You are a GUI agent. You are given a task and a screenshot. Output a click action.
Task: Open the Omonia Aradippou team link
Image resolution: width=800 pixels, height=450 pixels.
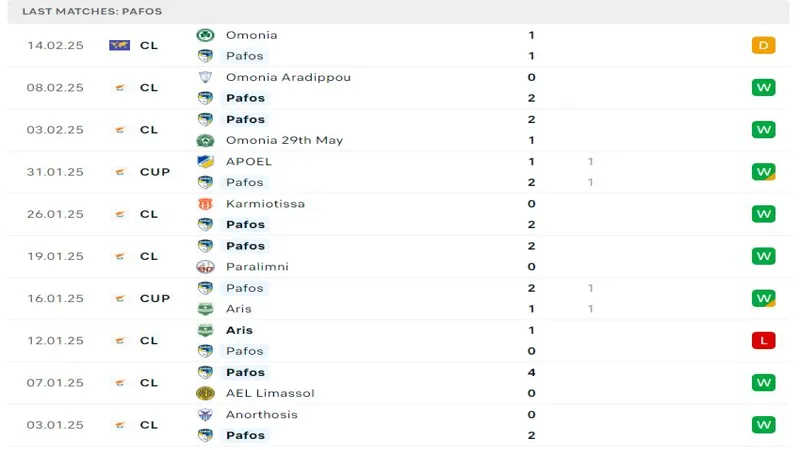tap(288, 77)
